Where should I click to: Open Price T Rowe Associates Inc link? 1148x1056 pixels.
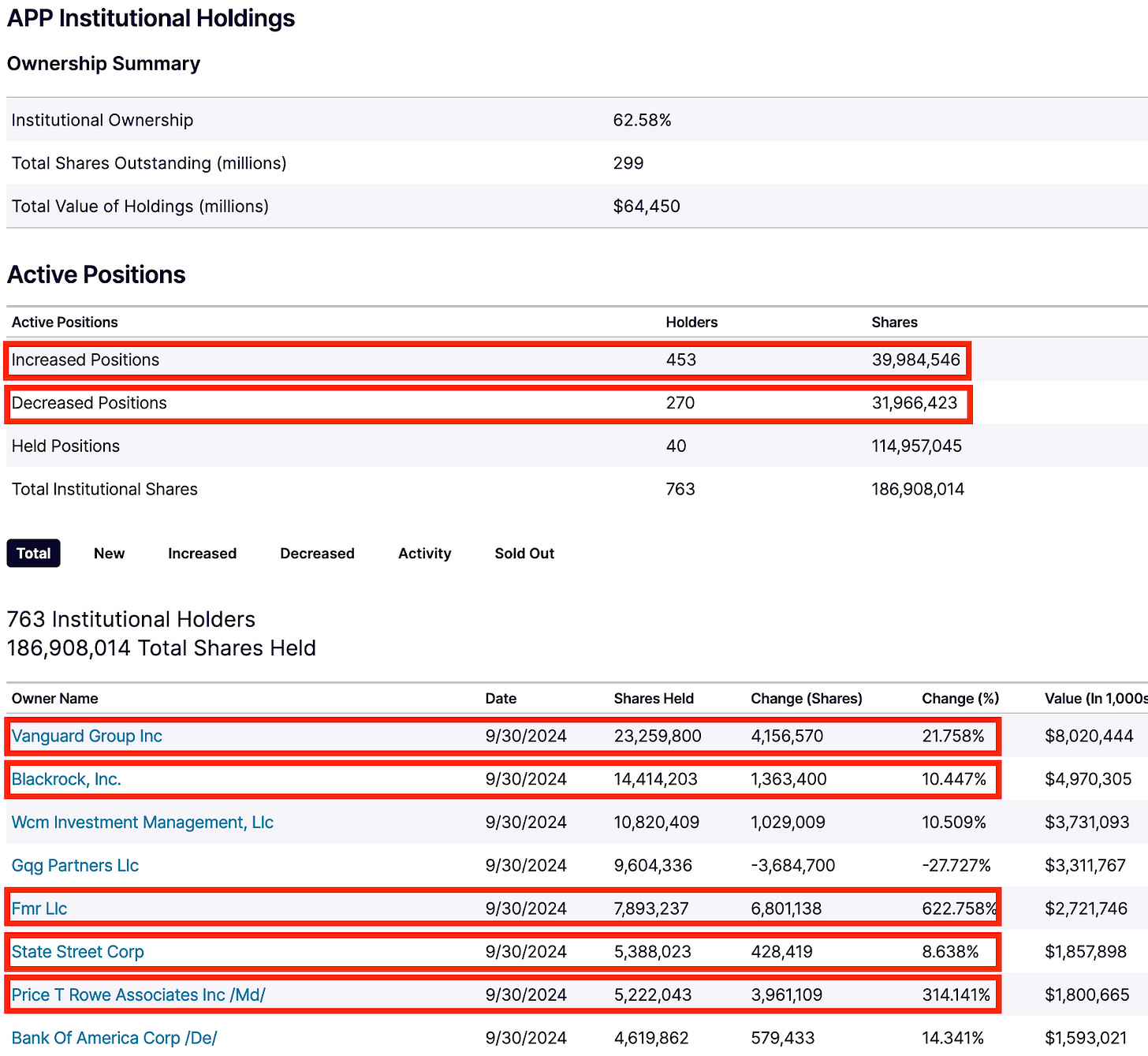click(x=139, y=994)
